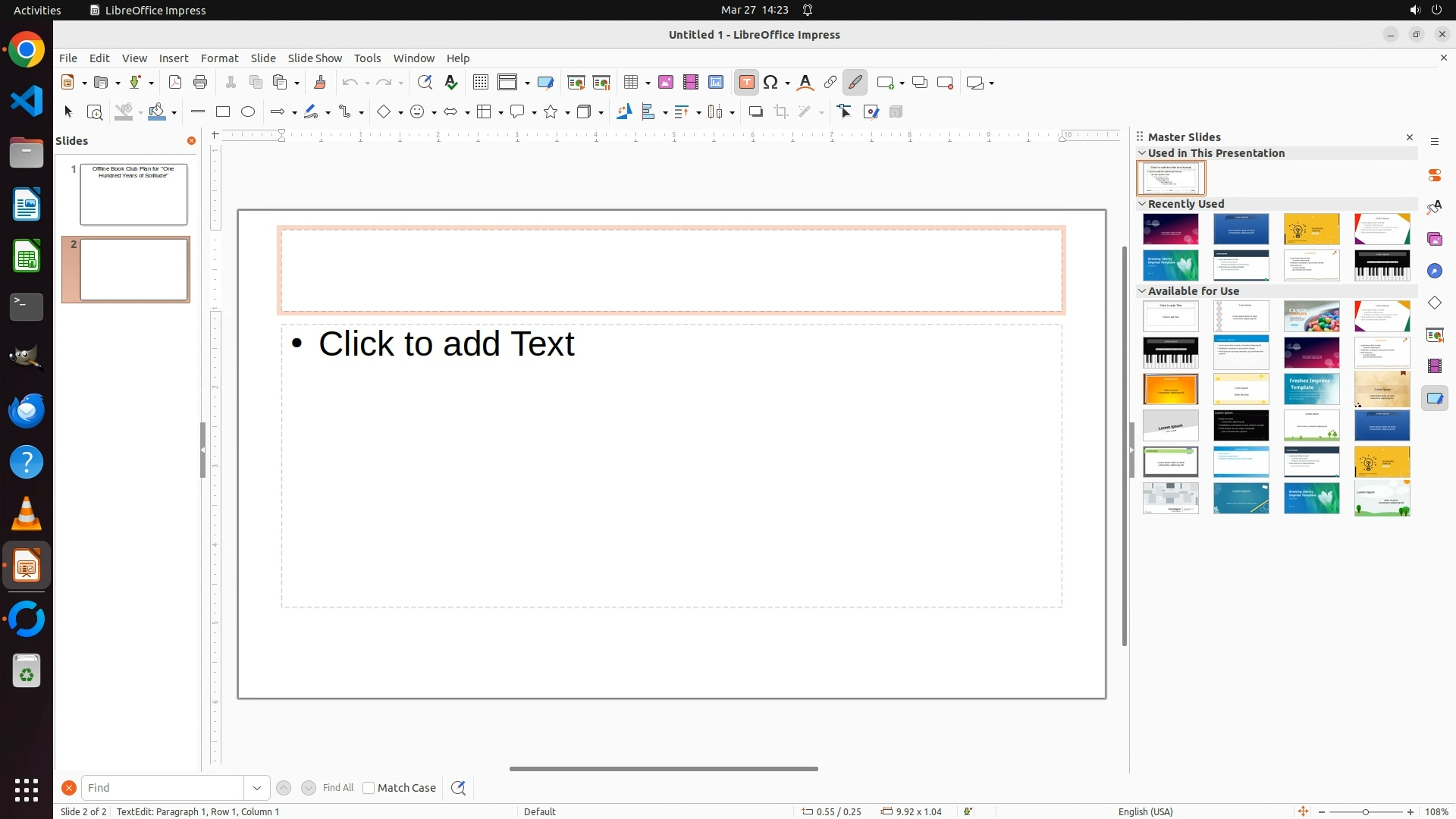
Task: Open the sidebar Properties deck
Action: 1435,175
